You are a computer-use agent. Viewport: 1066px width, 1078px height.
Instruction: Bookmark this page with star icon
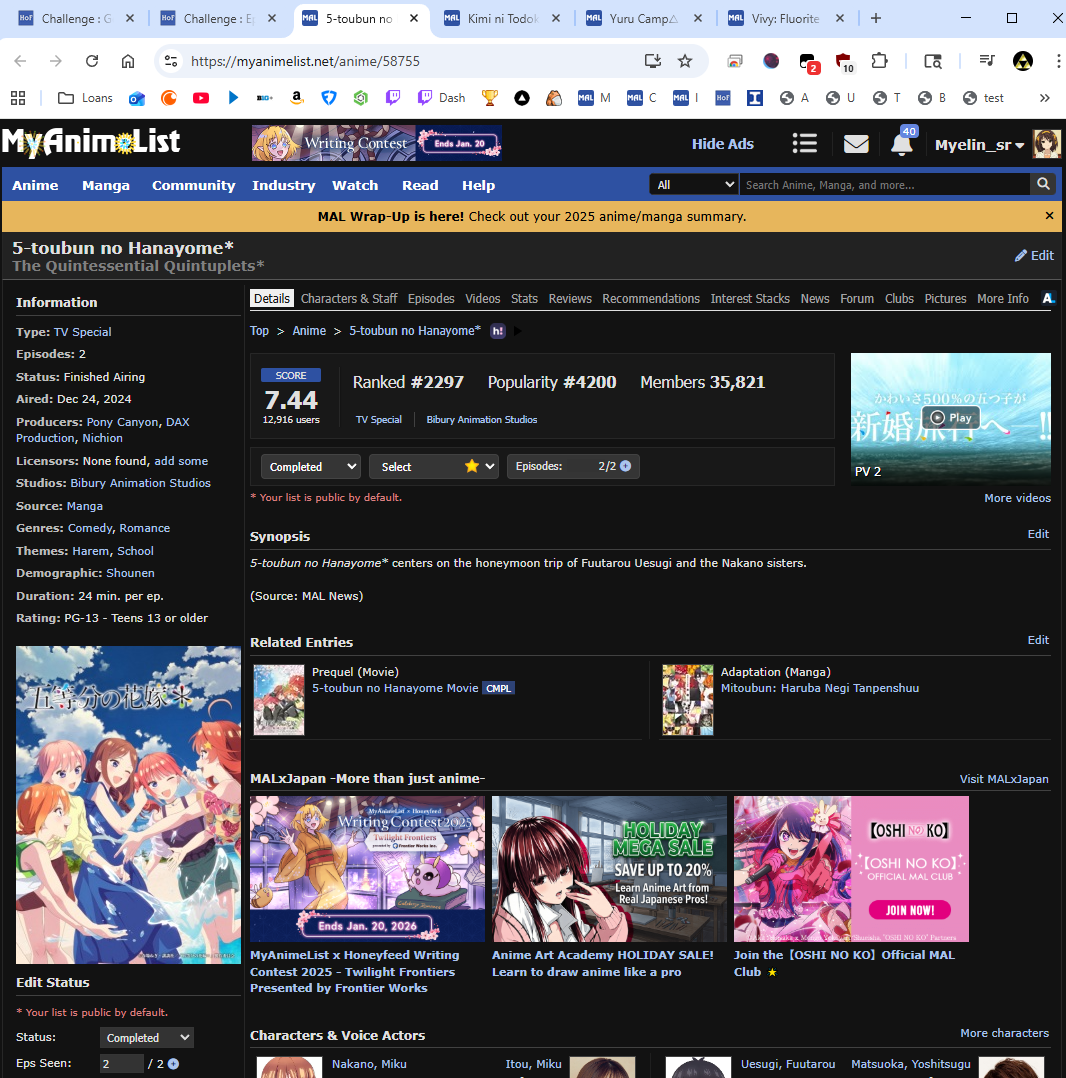[x=685, y=61]
